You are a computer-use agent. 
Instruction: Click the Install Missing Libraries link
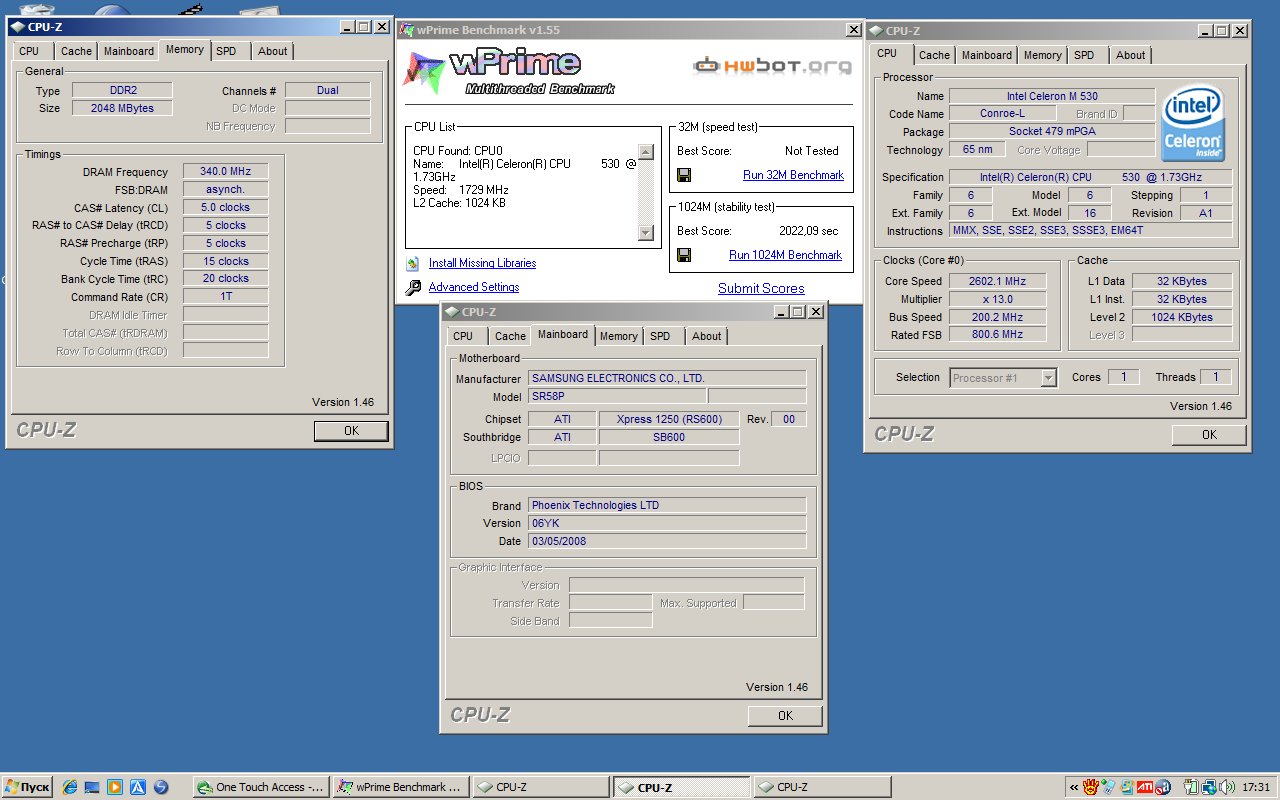point(482,263)
